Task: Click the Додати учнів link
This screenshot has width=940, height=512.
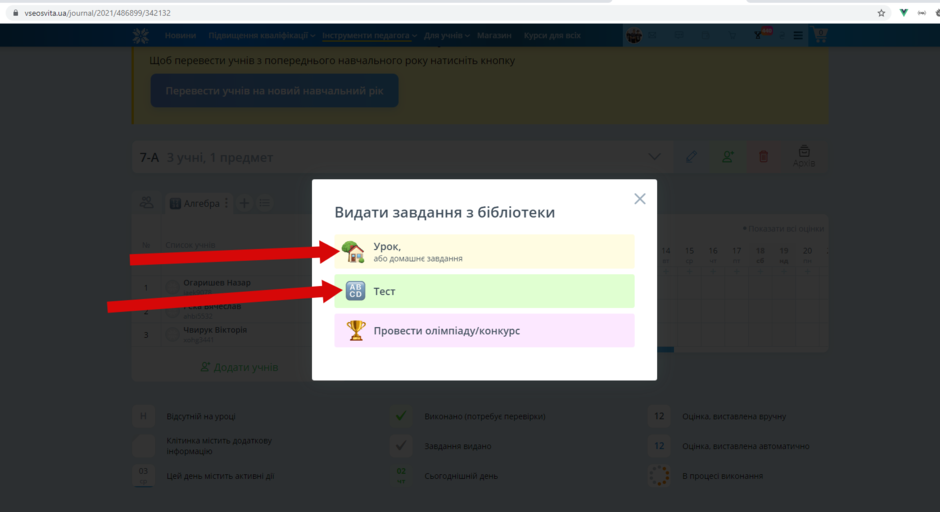Action: click(239, 367)
